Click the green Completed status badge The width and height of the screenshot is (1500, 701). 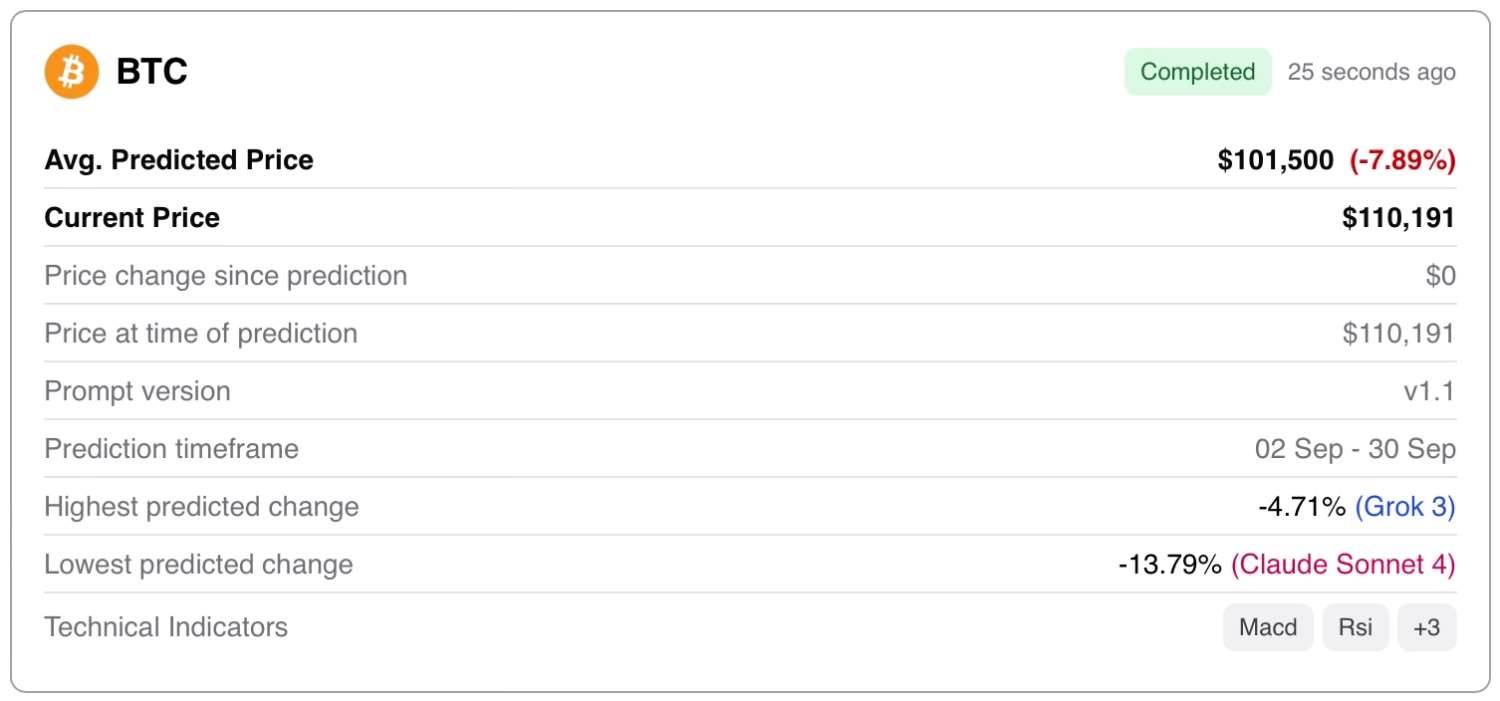coord(1197,72)
